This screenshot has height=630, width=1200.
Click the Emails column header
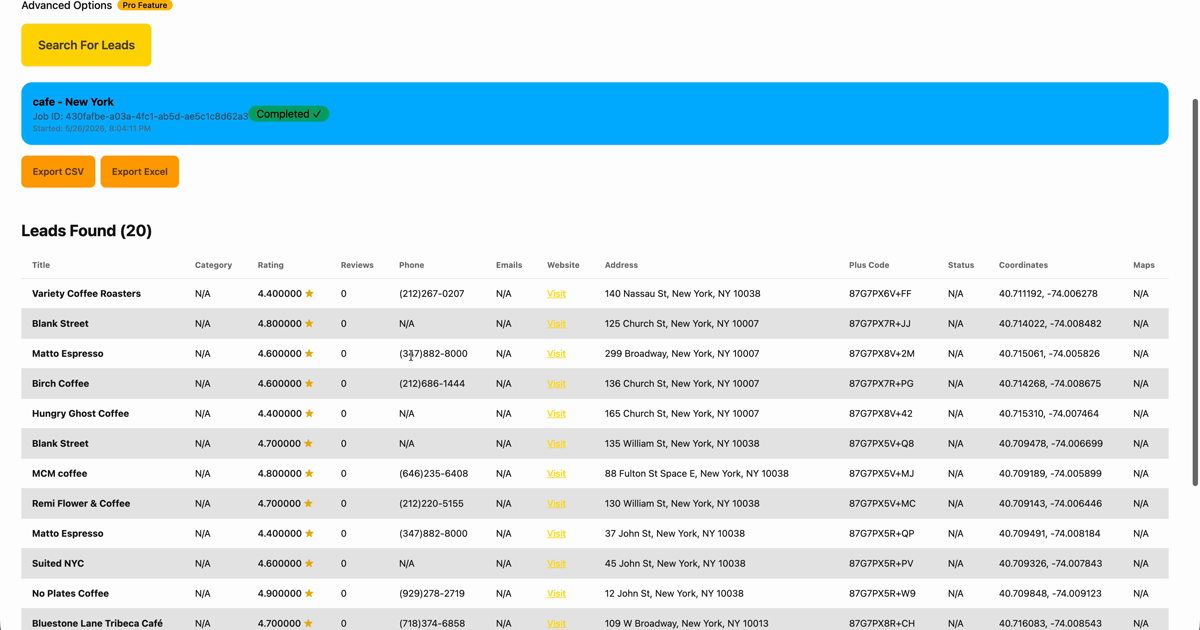(x=509, y=265)
